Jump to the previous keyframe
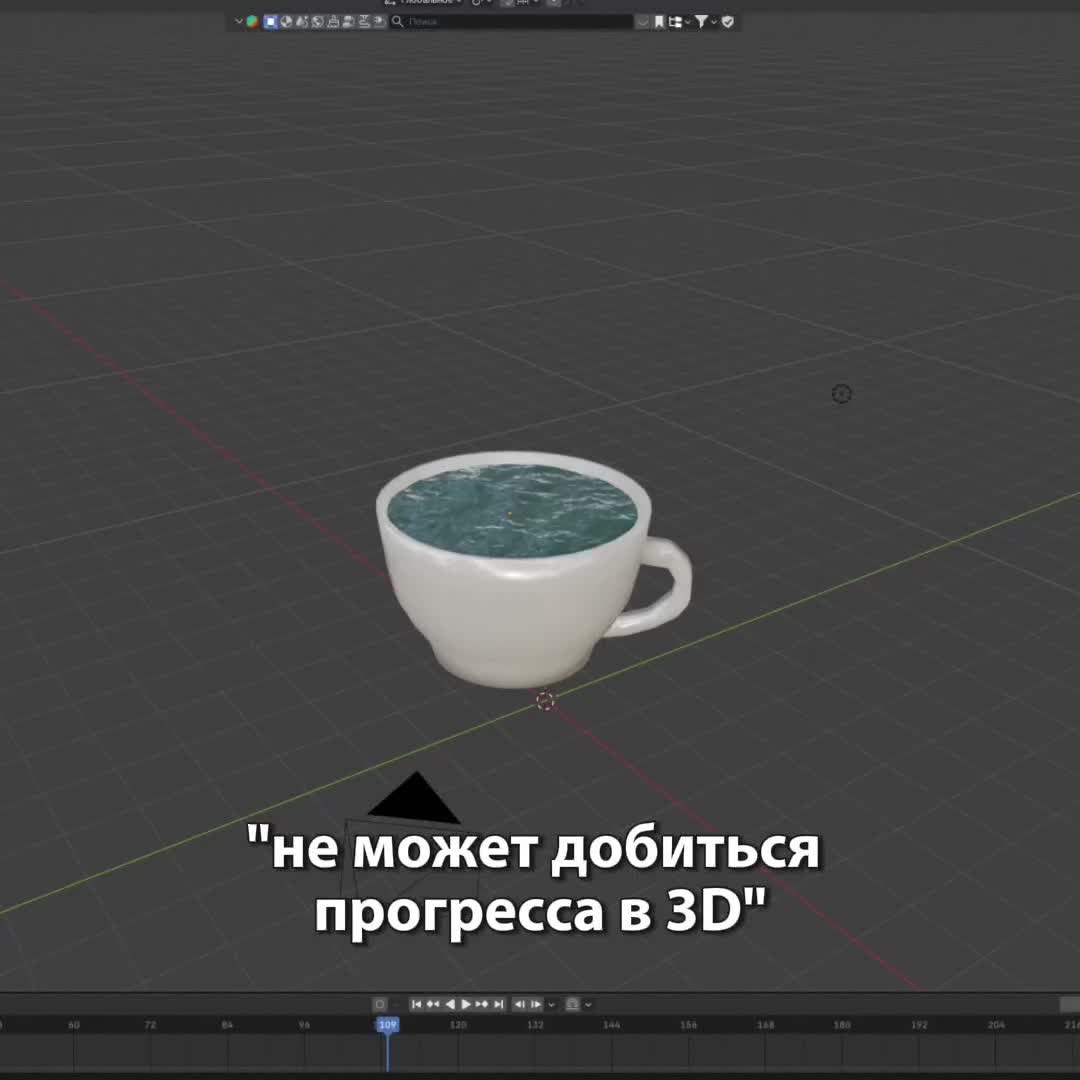Image resolution: width=1080 pixels, height=1080 pixels. (x=433, y=1004)
